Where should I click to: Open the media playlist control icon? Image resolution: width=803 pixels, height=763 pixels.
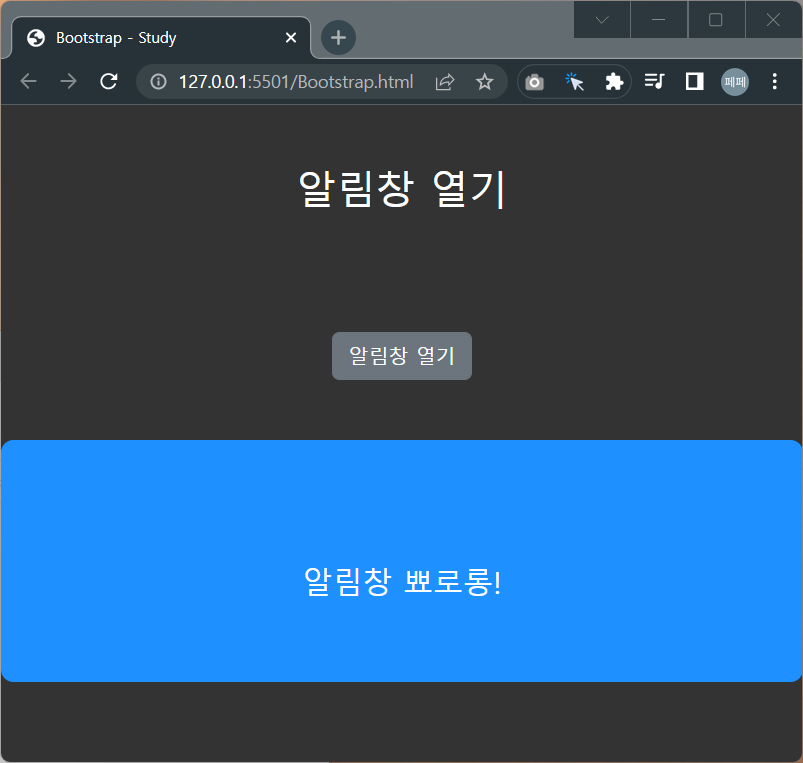click(x=653, y=81)
